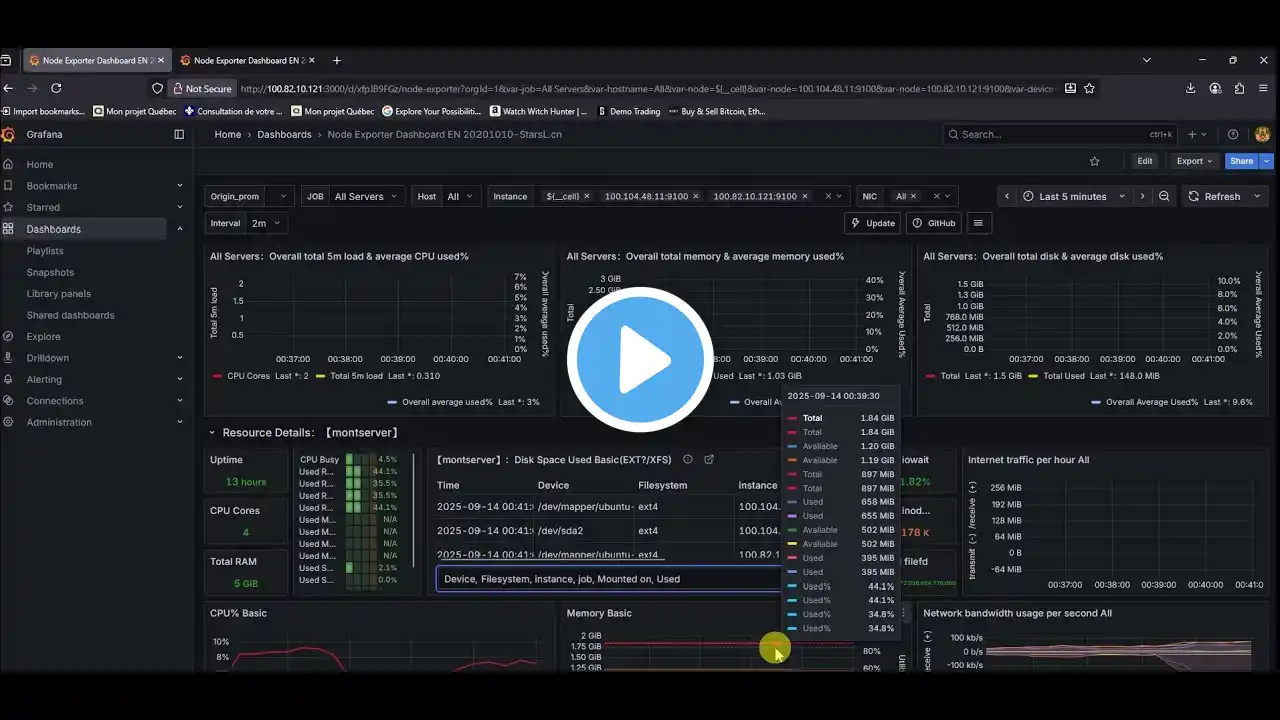Go to Dashboards breadcrumb

pyautogui.click(x=284, y=134)
